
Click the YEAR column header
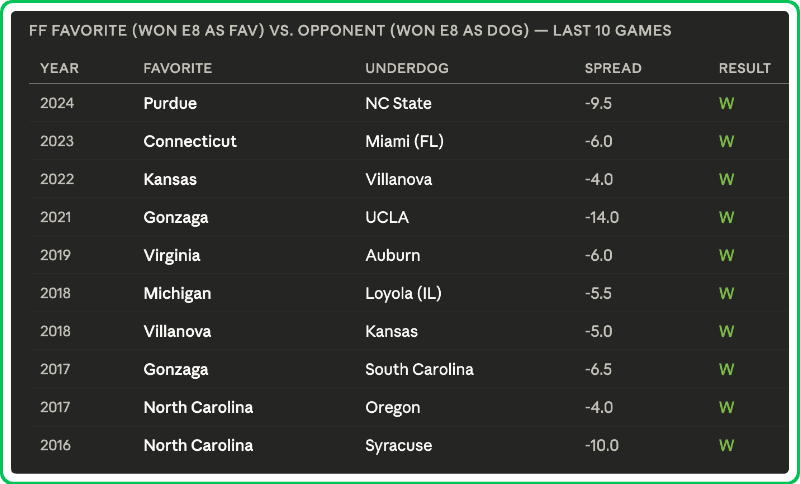pyautogui.click(x=59, y=69)
